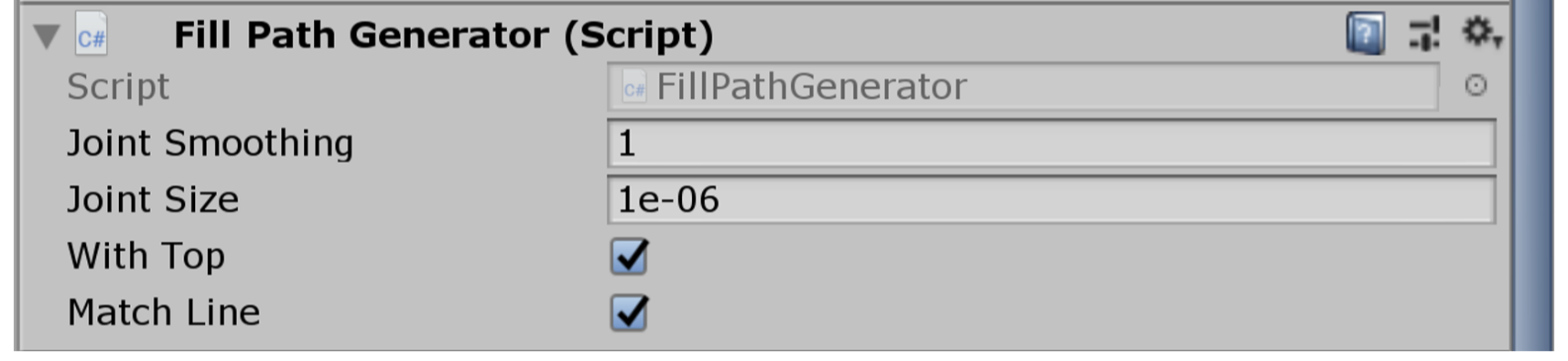Click the Match Line property label

click(164, 313)
